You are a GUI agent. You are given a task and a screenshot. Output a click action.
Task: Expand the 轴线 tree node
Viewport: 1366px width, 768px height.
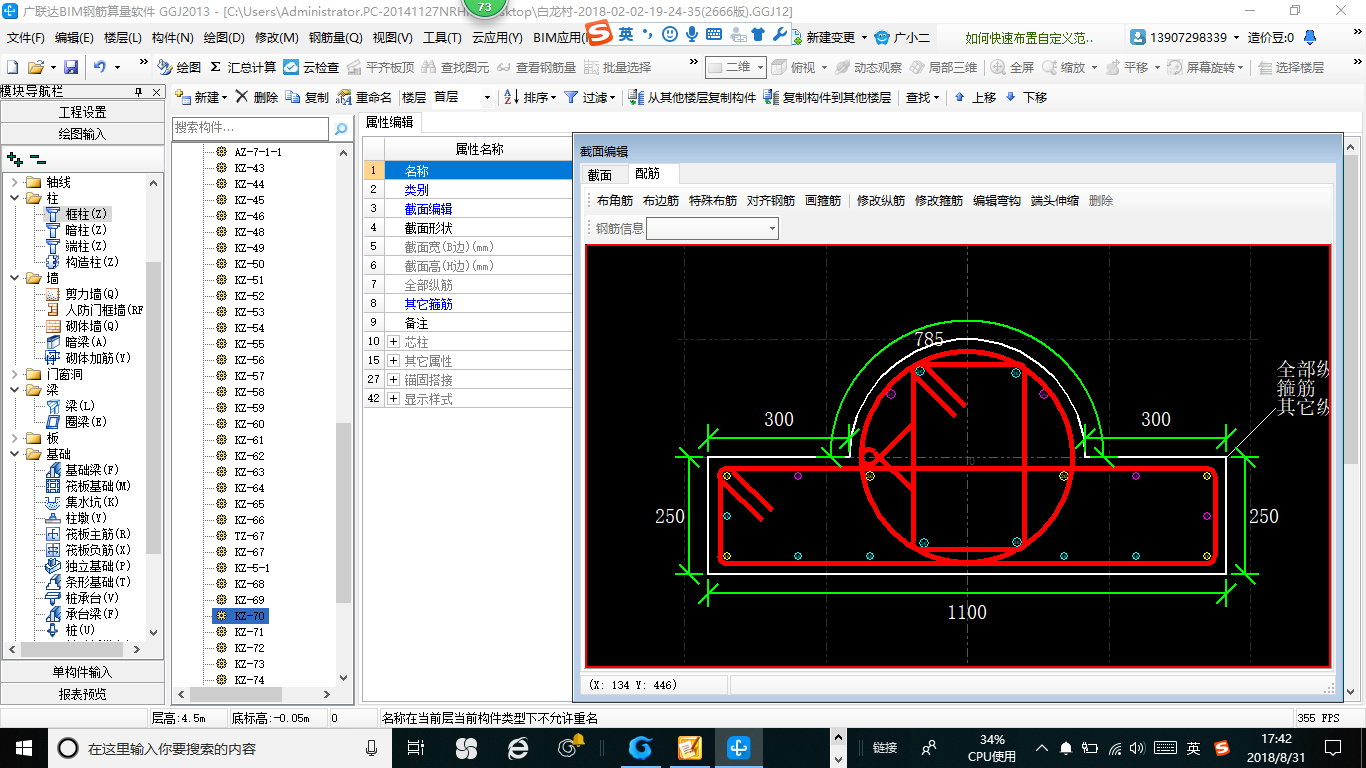point(14,182)
